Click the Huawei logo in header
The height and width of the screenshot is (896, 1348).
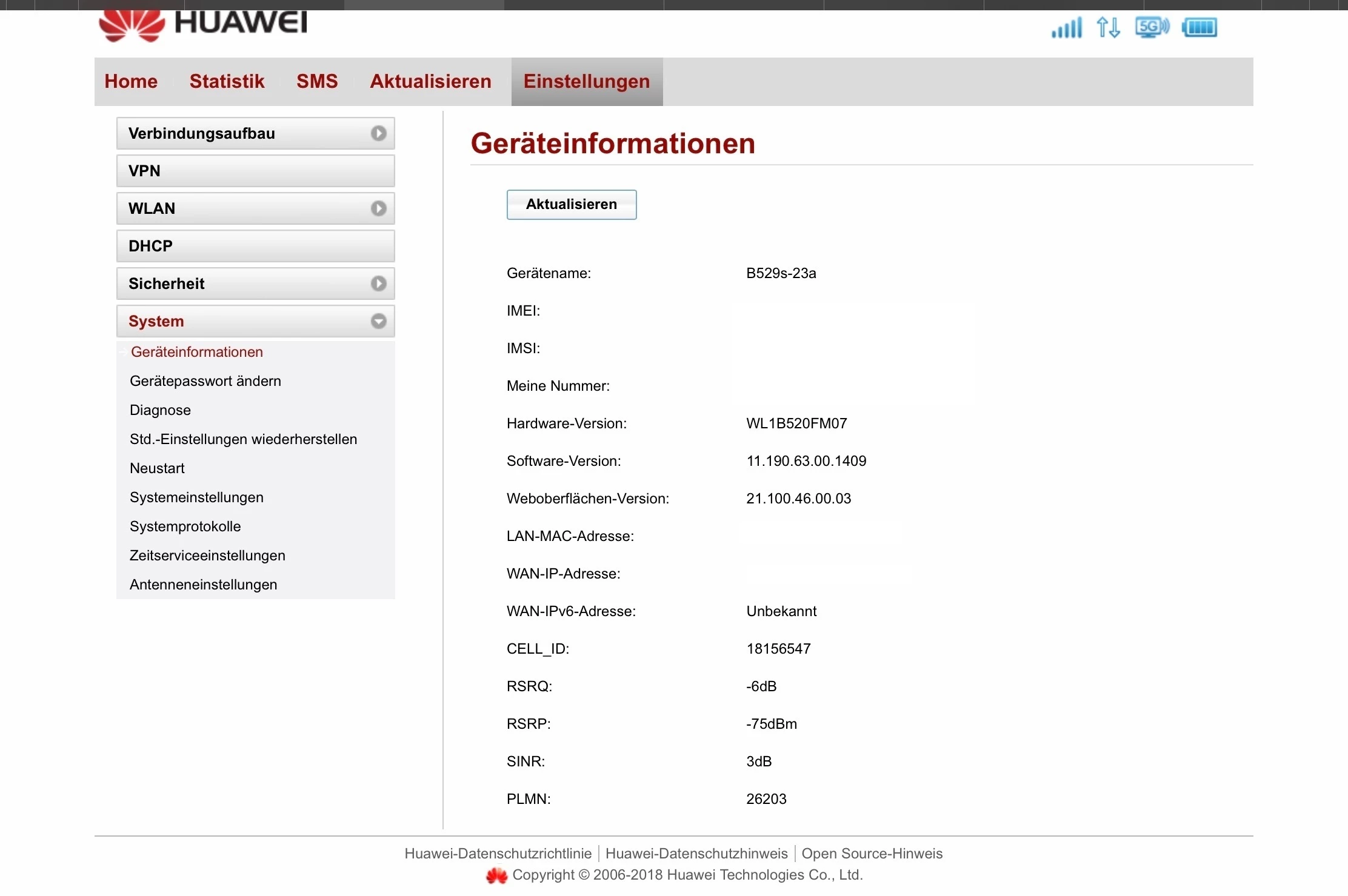pos(203,25)
